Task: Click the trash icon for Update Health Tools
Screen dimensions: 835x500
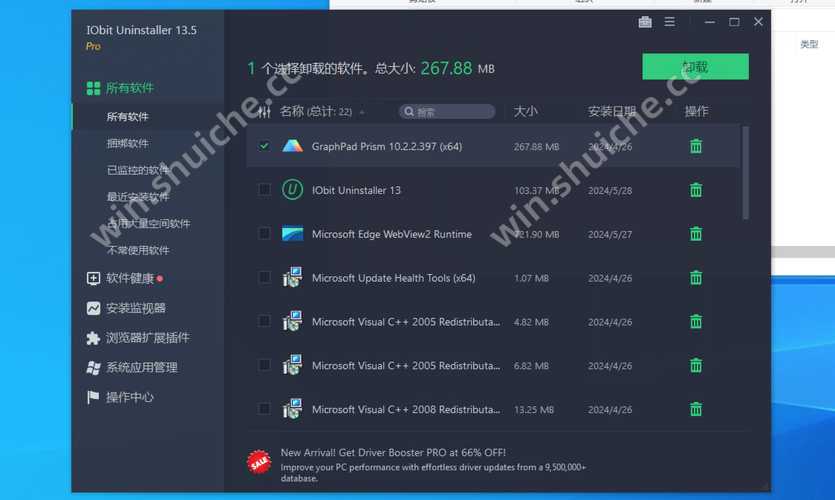Action: (x=696, y=277)
